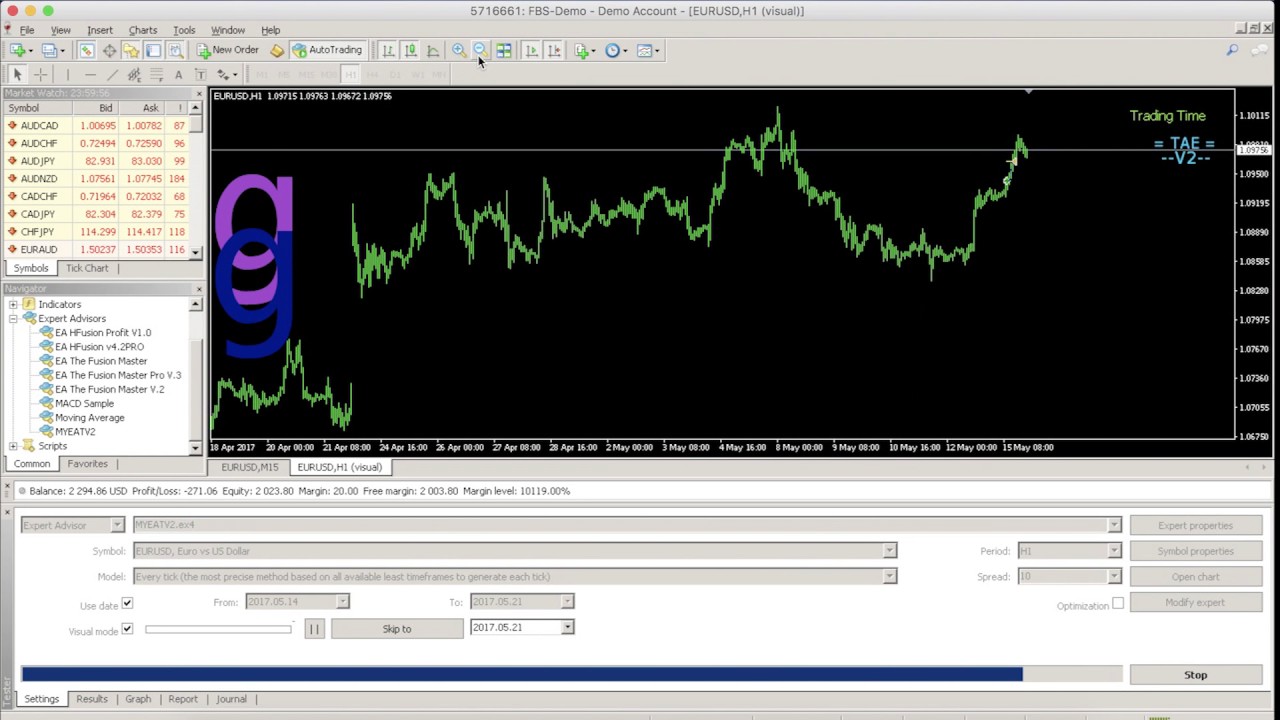Open the Symbol EURUSD dropdown

(889, 551)
